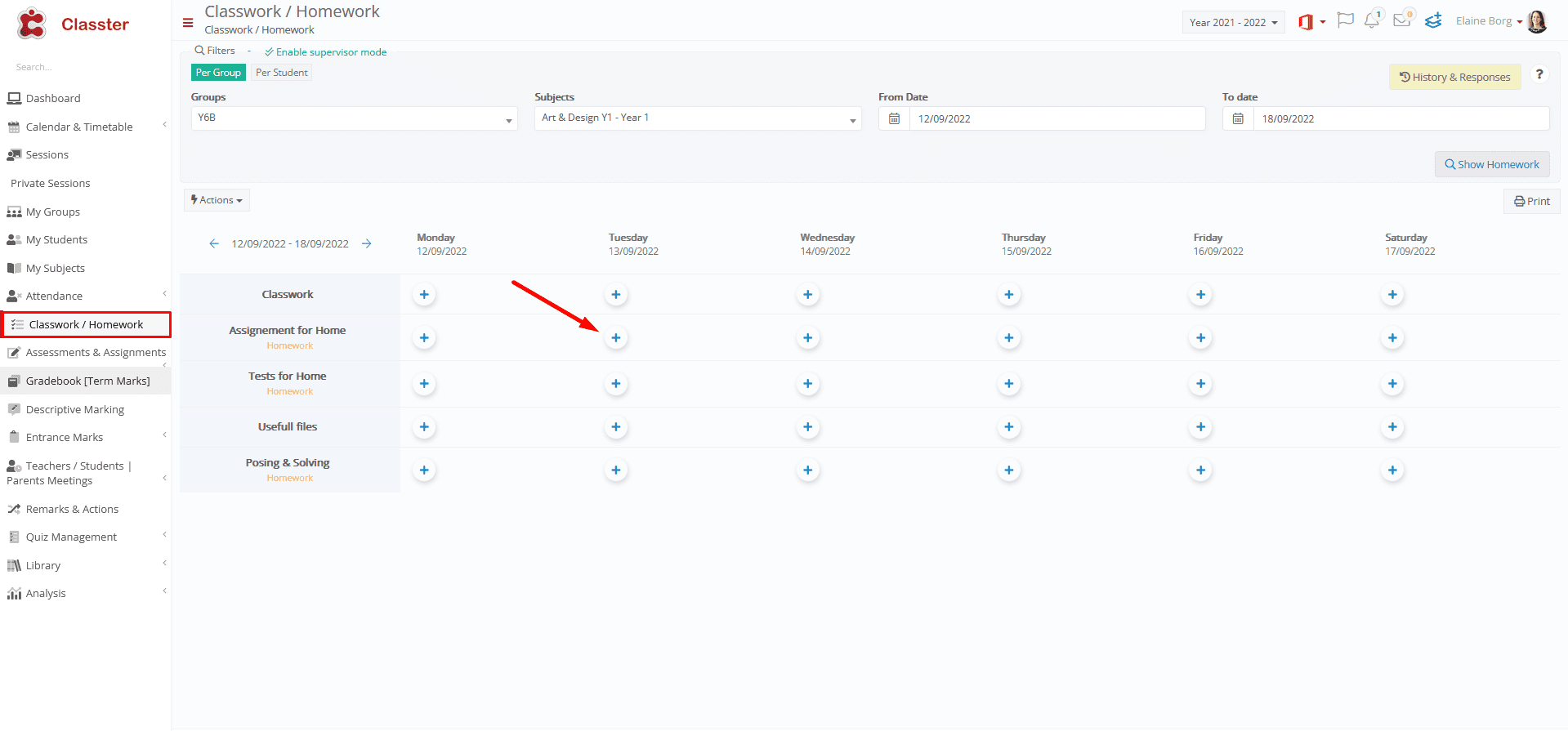The height and width of the screenshot is (731, 1568).
Task: Add Assignement for Home on Wednesday
Action: coord(807,338)
